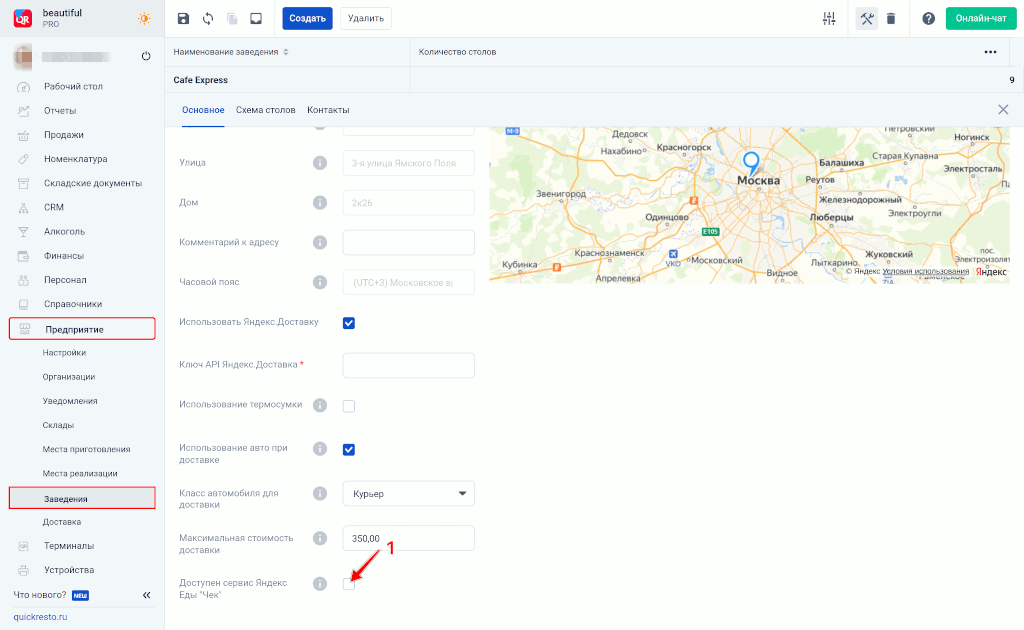
Task: Open the column filter settings icon
Action: (828, 19)
